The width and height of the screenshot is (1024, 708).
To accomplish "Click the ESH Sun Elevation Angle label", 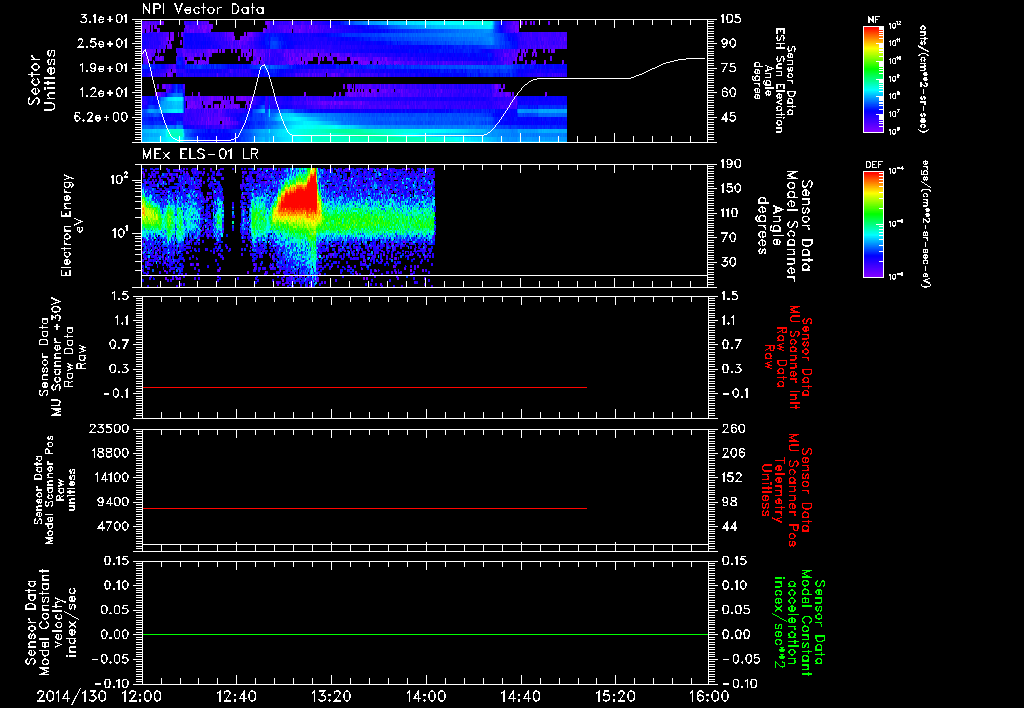I will click(774, 80).
